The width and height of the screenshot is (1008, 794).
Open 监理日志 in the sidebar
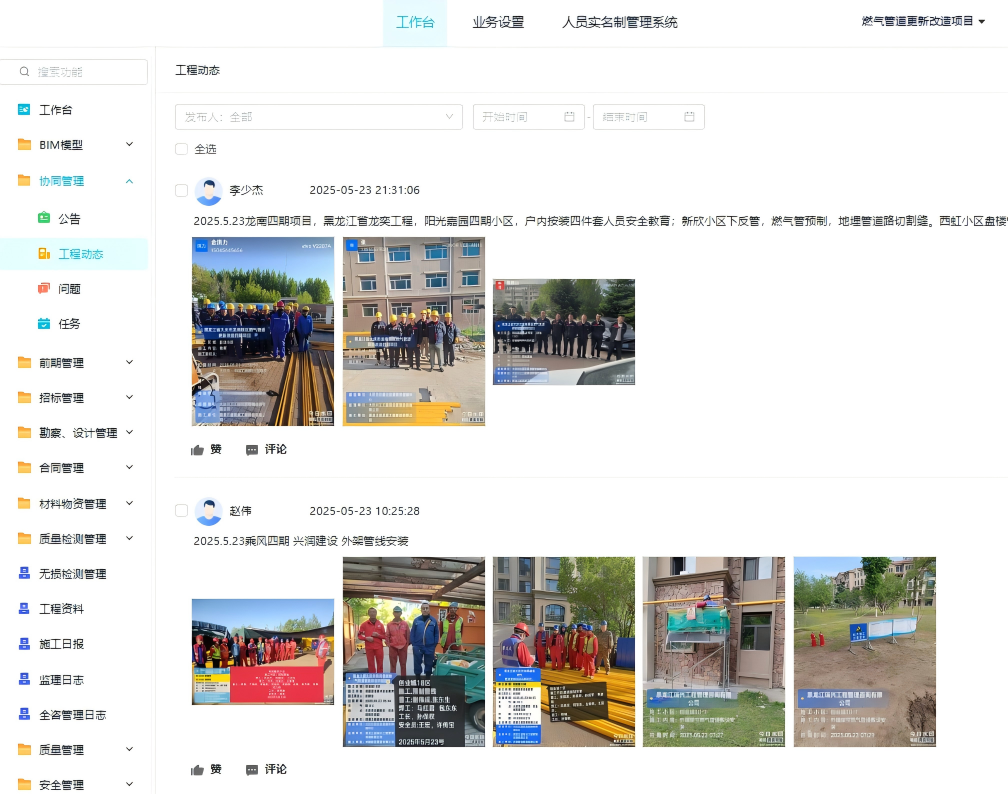[61, 680]
